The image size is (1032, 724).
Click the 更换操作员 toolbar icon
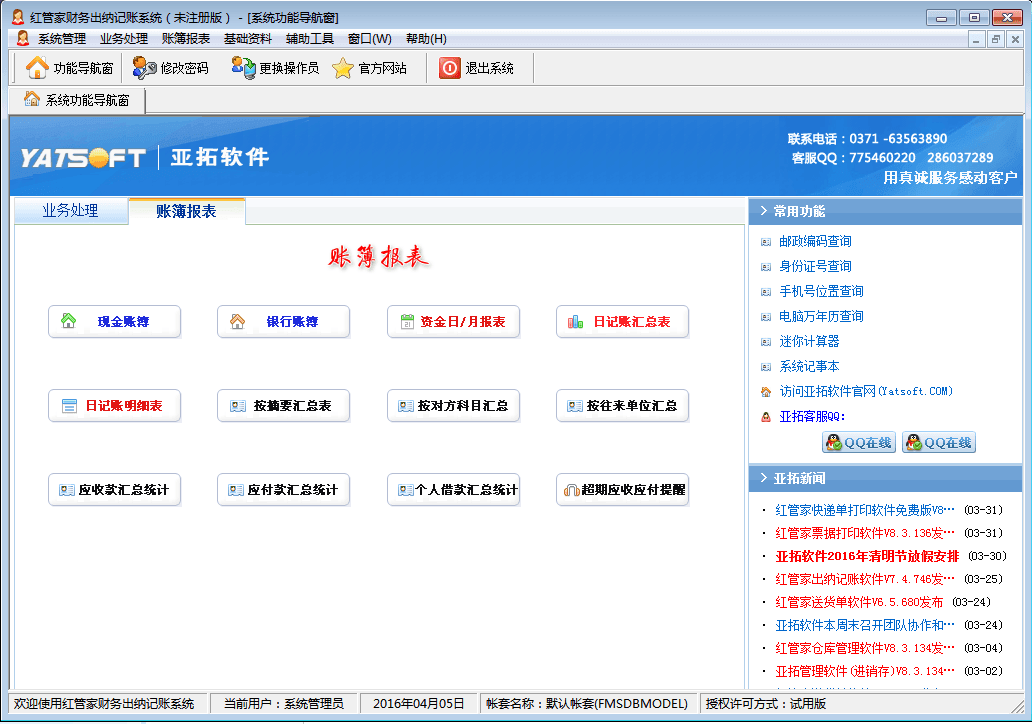(243, 68)
